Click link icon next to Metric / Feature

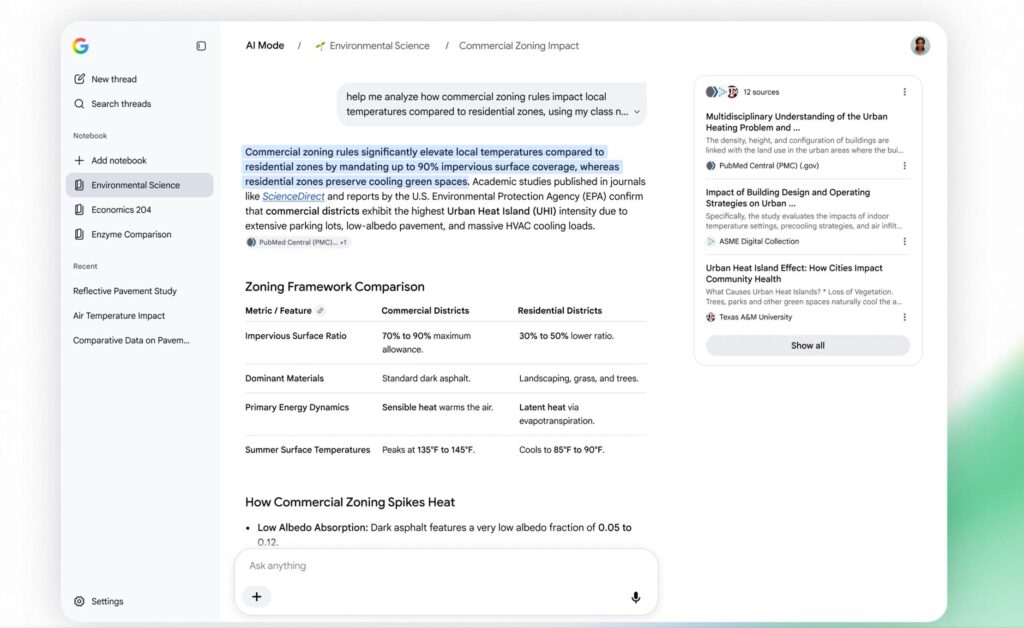320,311
